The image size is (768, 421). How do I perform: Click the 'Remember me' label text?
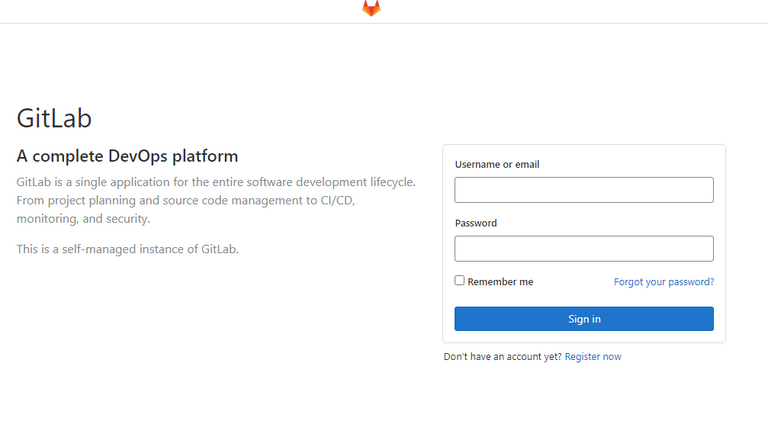[x=500, y=282]
